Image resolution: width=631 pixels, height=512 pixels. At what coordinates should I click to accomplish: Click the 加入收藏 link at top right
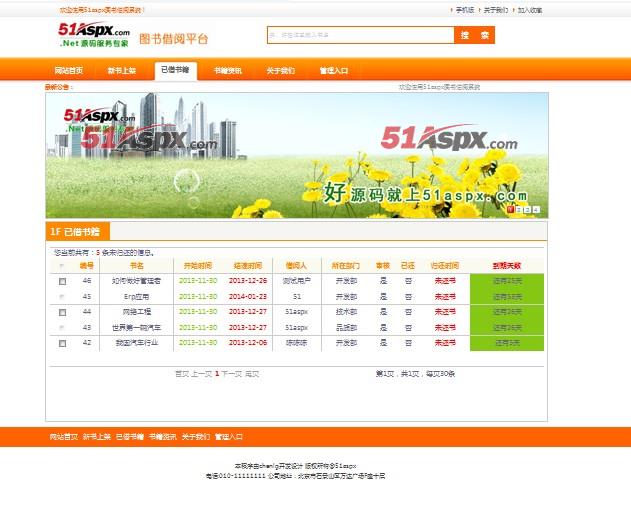coord(530,10)
